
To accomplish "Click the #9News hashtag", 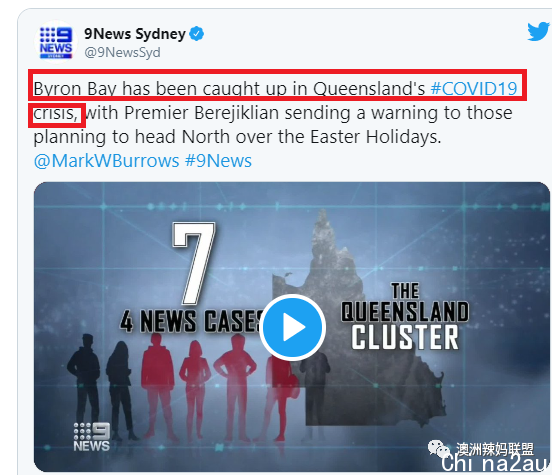I will 218,161.
